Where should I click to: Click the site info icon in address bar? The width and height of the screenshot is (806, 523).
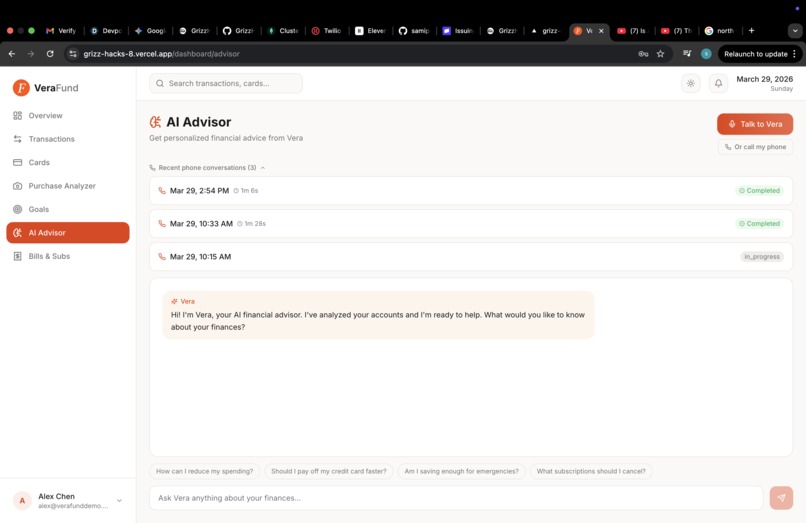coord(73,53)
